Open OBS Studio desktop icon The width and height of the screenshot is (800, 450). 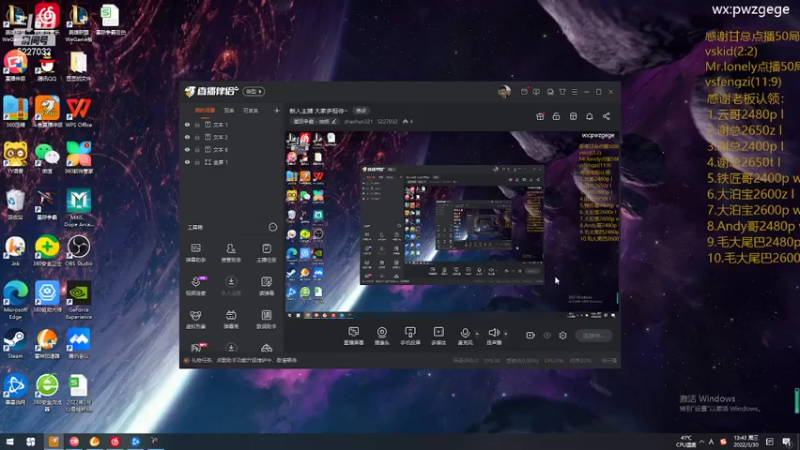coord(79,251)
